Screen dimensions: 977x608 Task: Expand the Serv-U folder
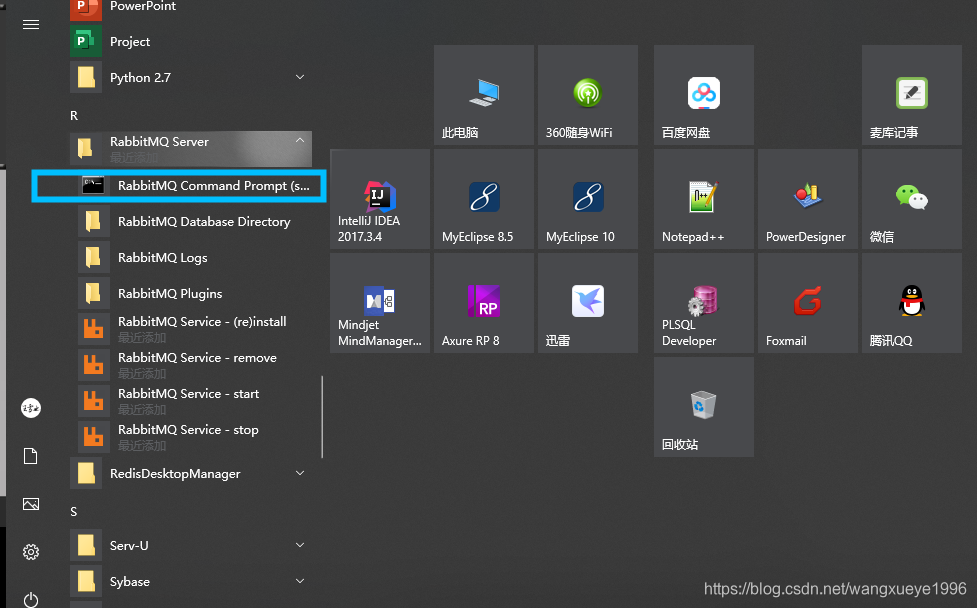coord(191,546)
